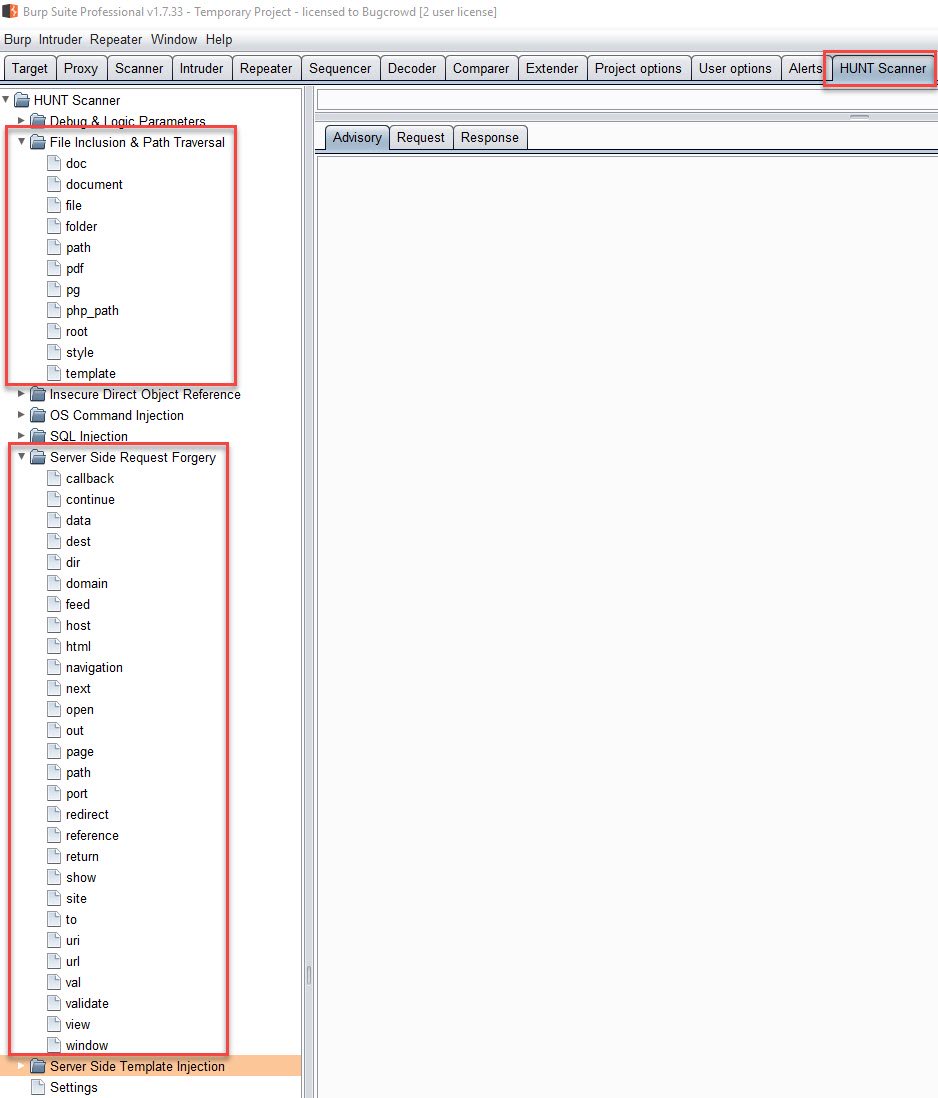This screenshot has height=1098, width=938.
Task: Select the HUNT Scanner tab
Action: (x=883, y=69)
